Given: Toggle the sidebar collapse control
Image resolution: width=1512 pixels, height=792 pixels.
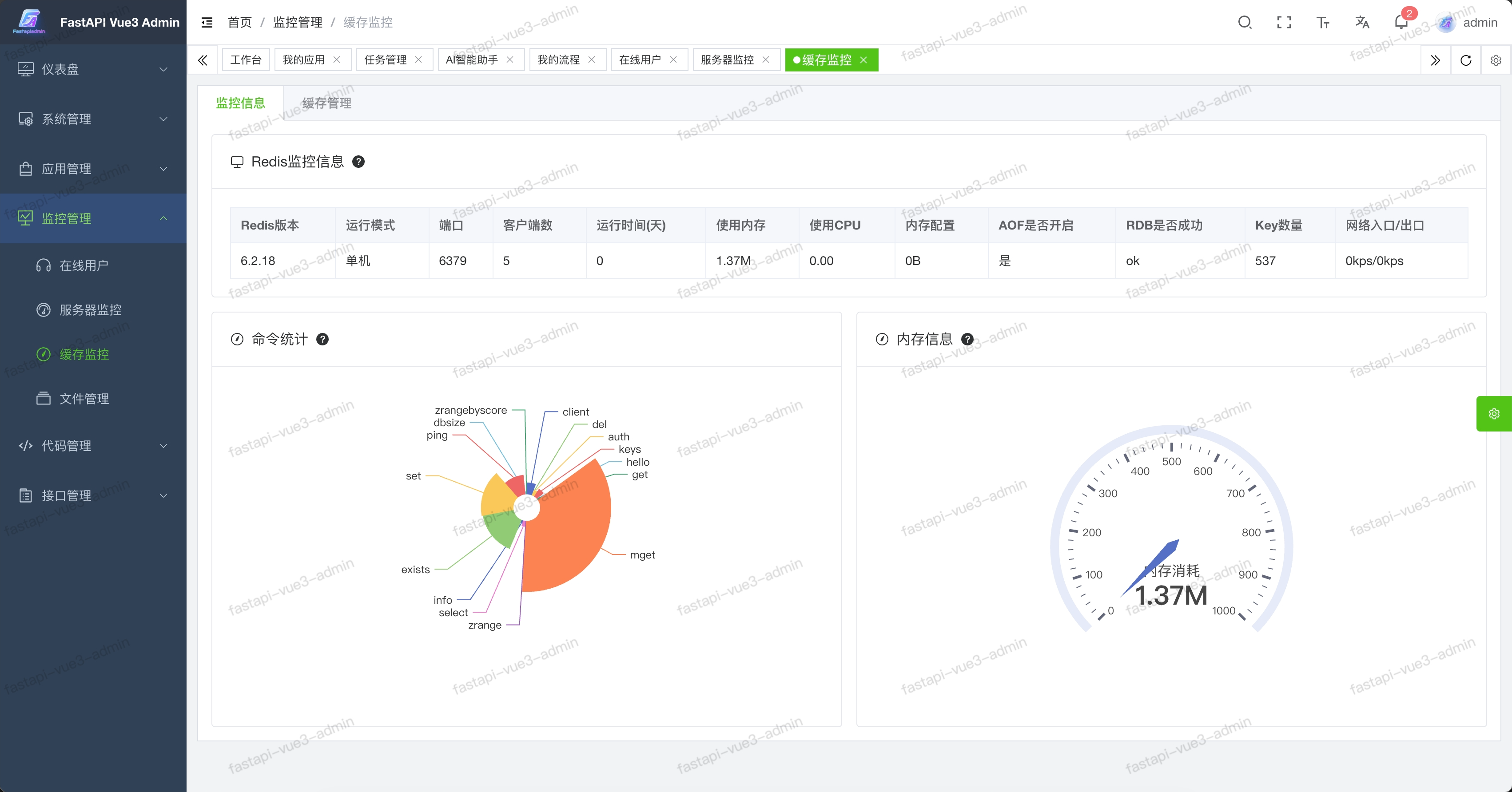Looking at the screenshot, I should click(x=207, y=22).
